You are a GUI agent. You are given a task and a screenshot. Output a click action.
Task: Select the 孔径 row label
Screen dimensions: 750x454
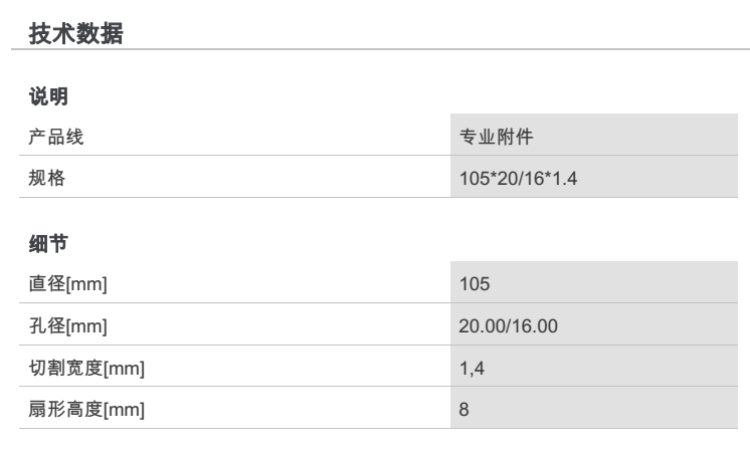click(46, 326)
